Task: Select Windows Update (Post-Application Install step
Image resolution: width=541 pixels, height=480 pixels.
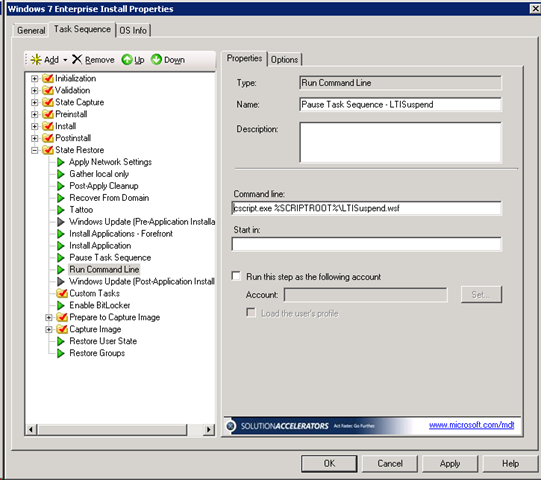Action: point(142,282)
